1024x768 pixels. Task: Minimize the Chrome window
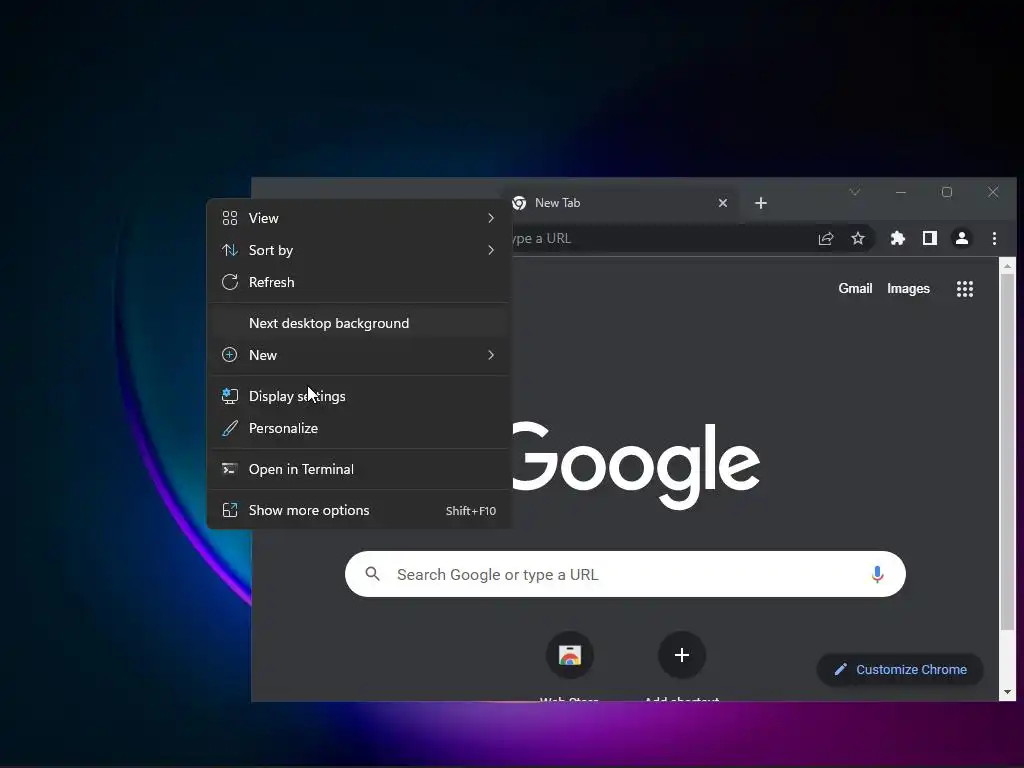point(901,192)
